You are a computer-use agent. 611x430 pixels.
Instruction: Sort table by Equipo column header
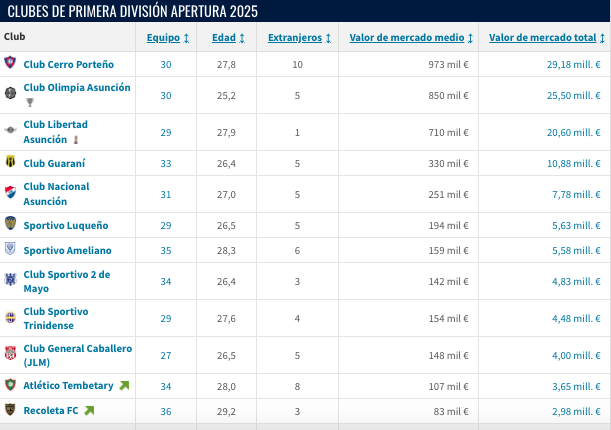tap(163, 38)
